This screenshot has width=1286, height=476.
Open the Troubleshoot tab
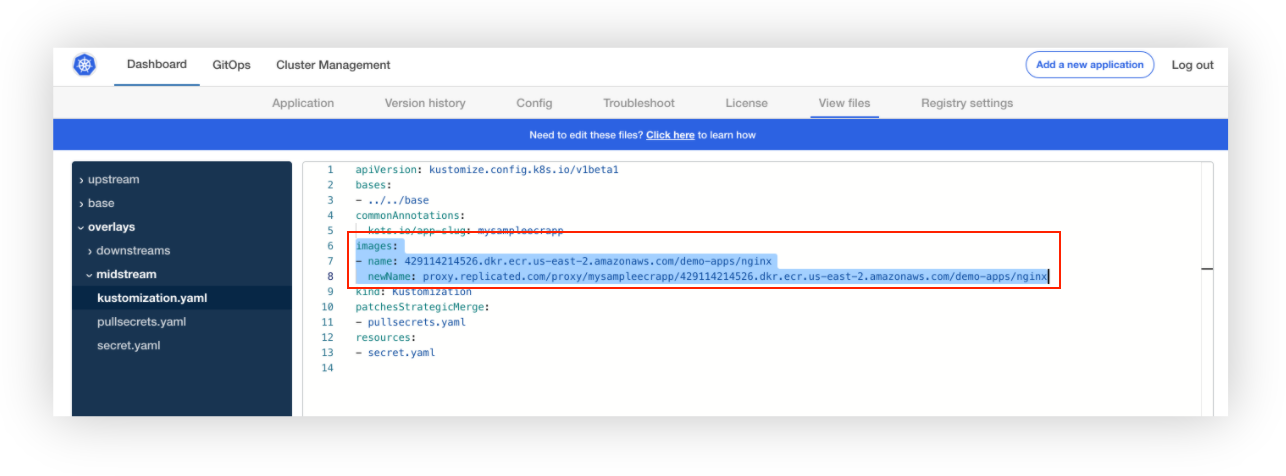pos(638,103)
